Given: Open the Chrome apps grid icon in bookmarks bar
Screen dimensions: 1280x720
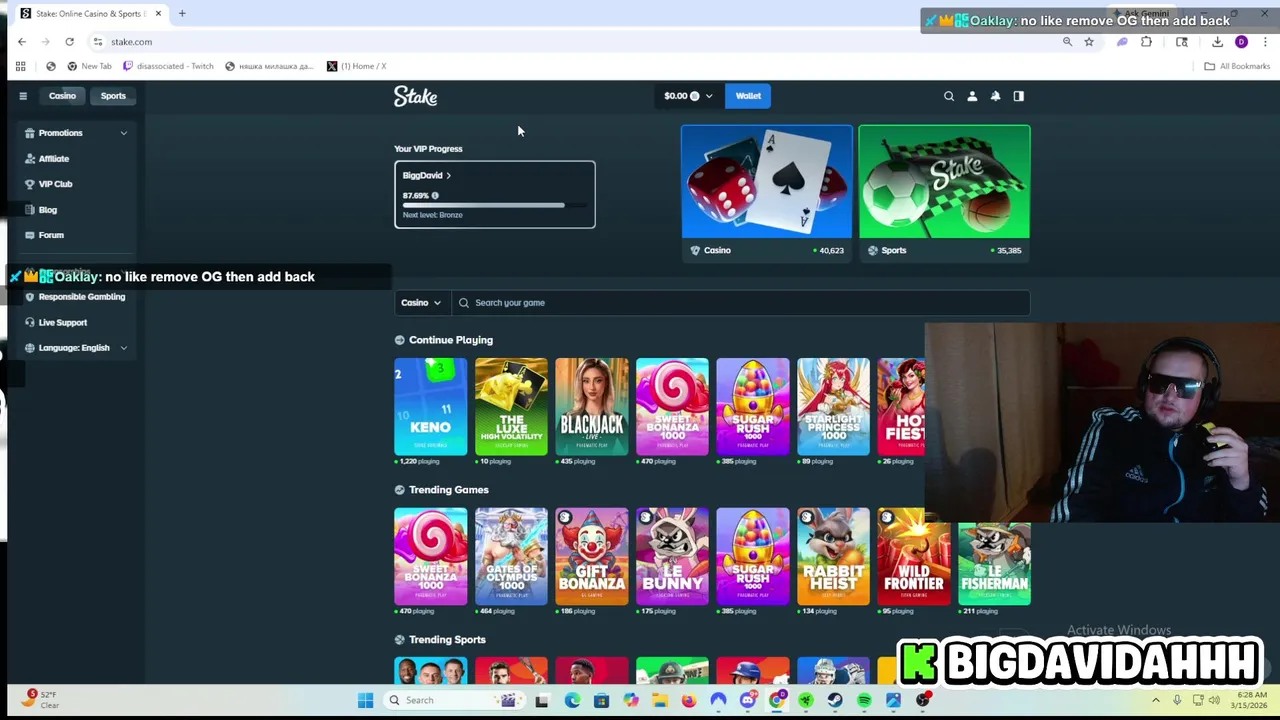Looking at the screenshot, I should (20, 66).
